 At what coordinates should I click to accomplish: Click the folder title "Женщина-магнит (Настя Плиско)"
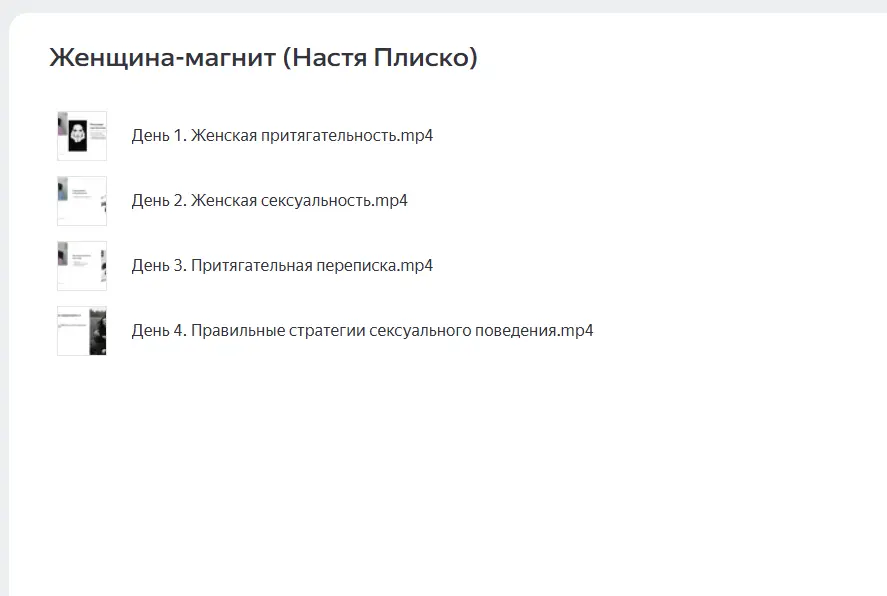(263, 59)
